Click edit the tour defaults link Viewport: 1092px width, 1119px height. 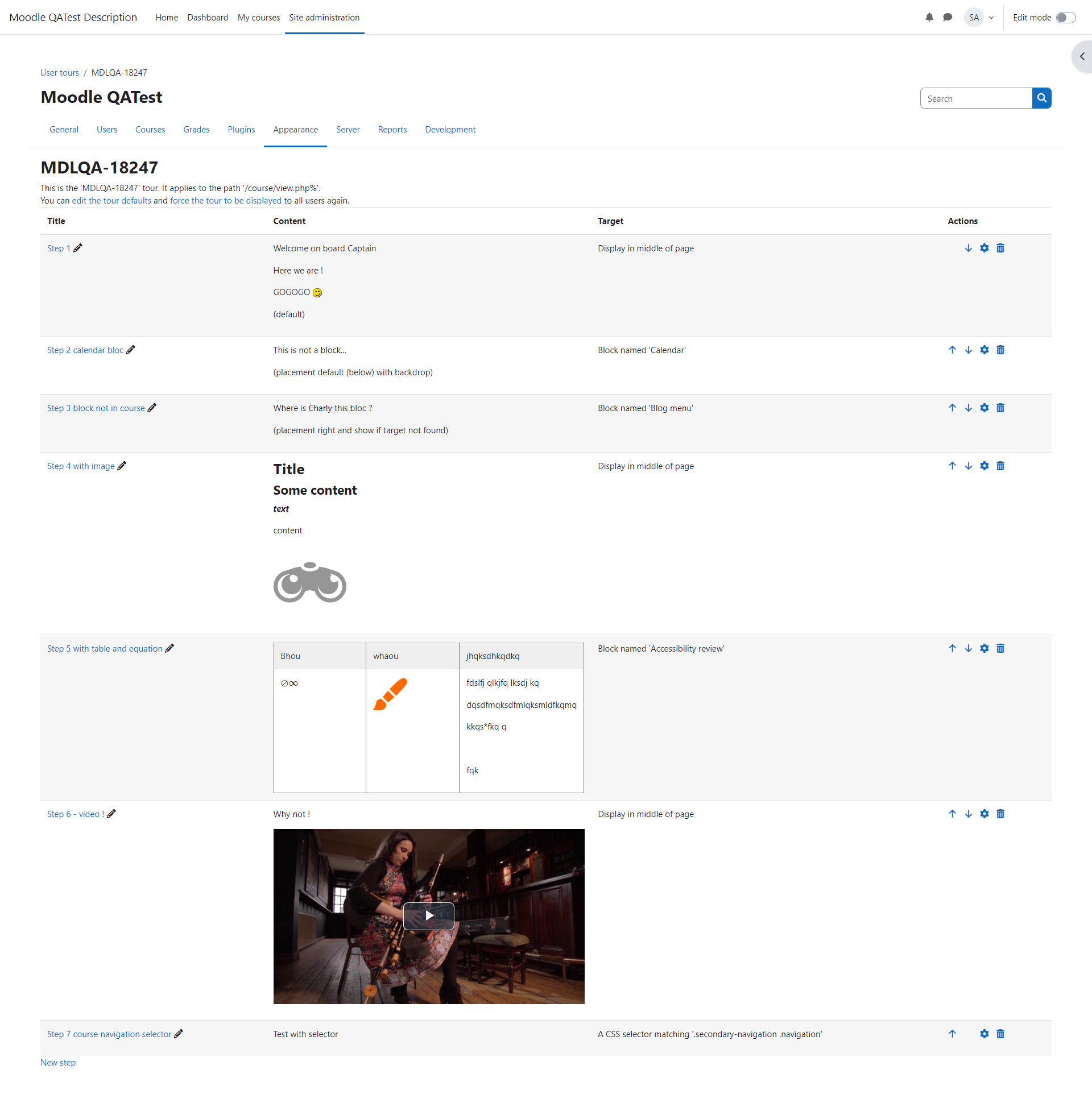click(x=111, y=201)
